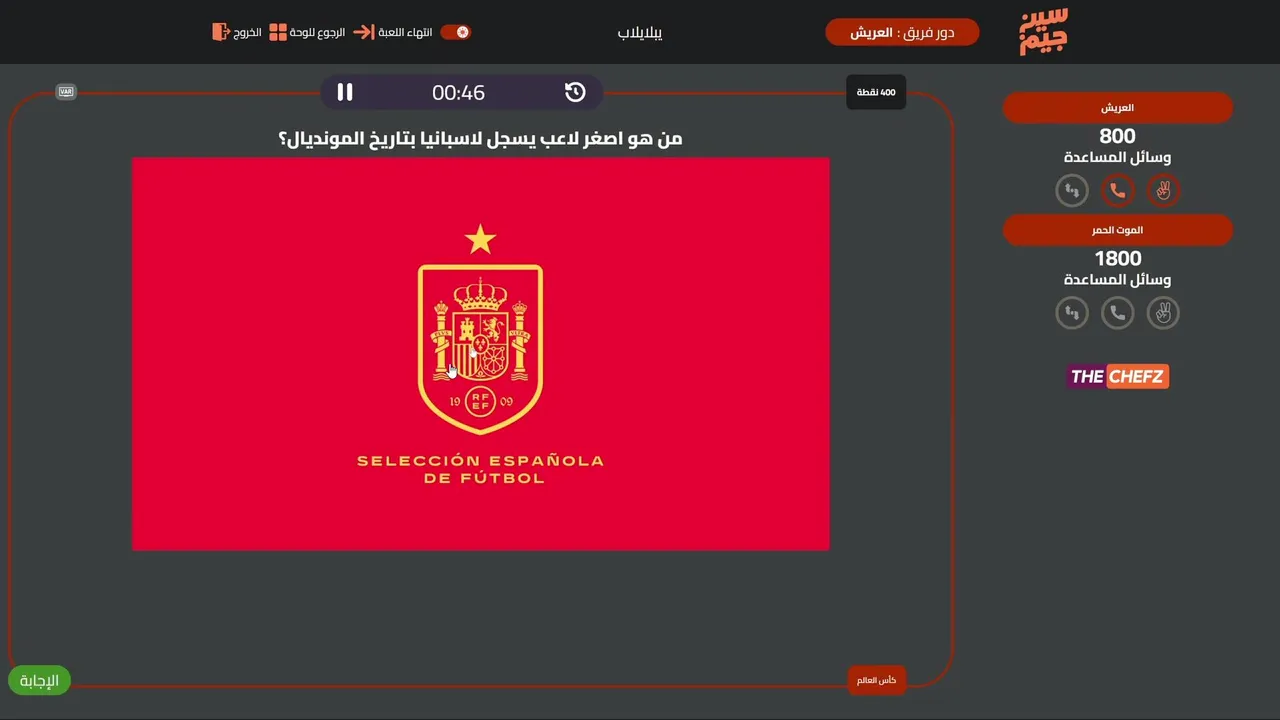Viewport: 1280px width, 720px height.
Task: Click the question text about Spain's youngest scorer
Action: click(480, 138)
